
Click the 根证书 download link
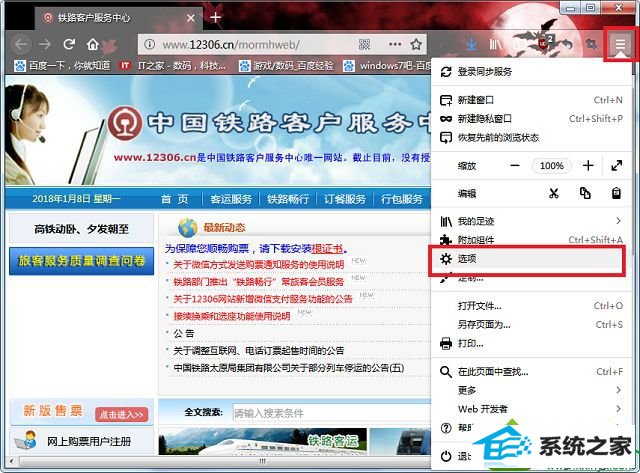327,249
